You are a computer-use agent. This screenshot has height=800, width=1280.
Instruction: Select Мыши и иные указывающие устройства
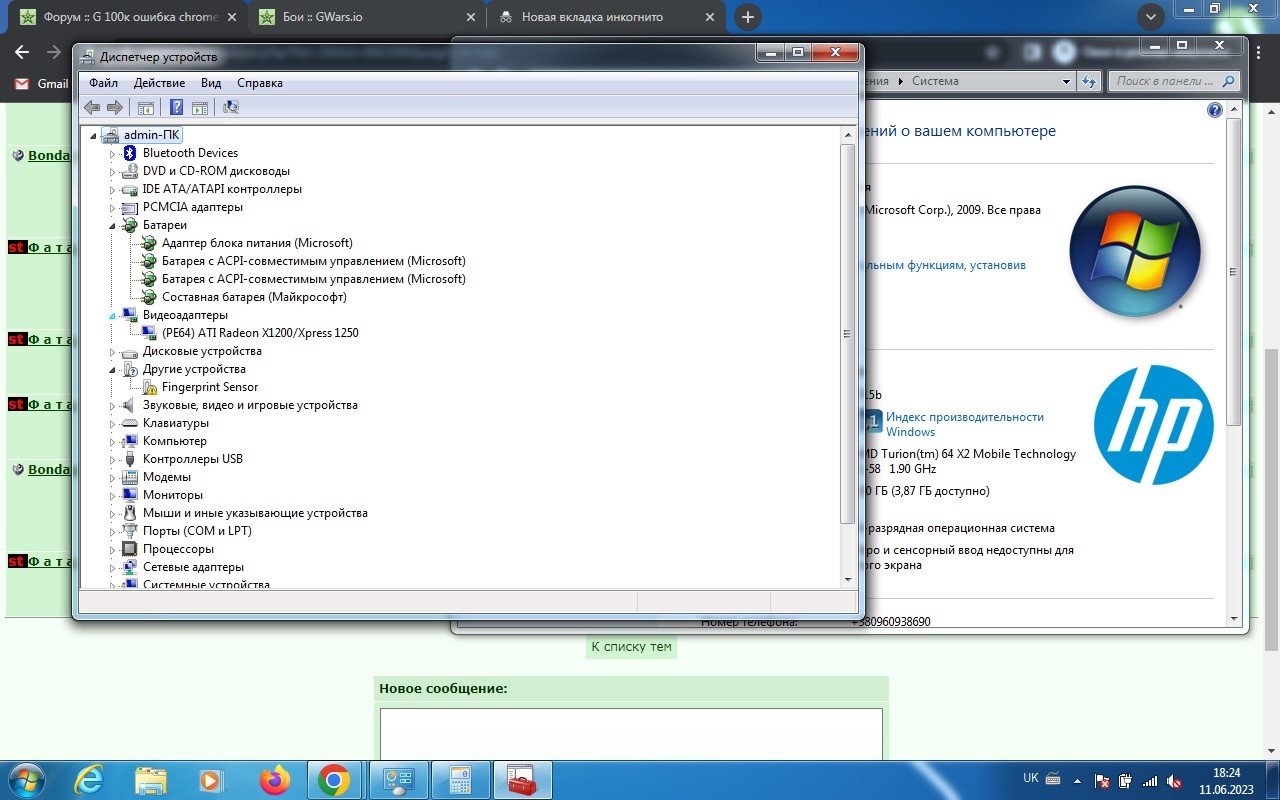pyautogui.click(x=255, y=513)
